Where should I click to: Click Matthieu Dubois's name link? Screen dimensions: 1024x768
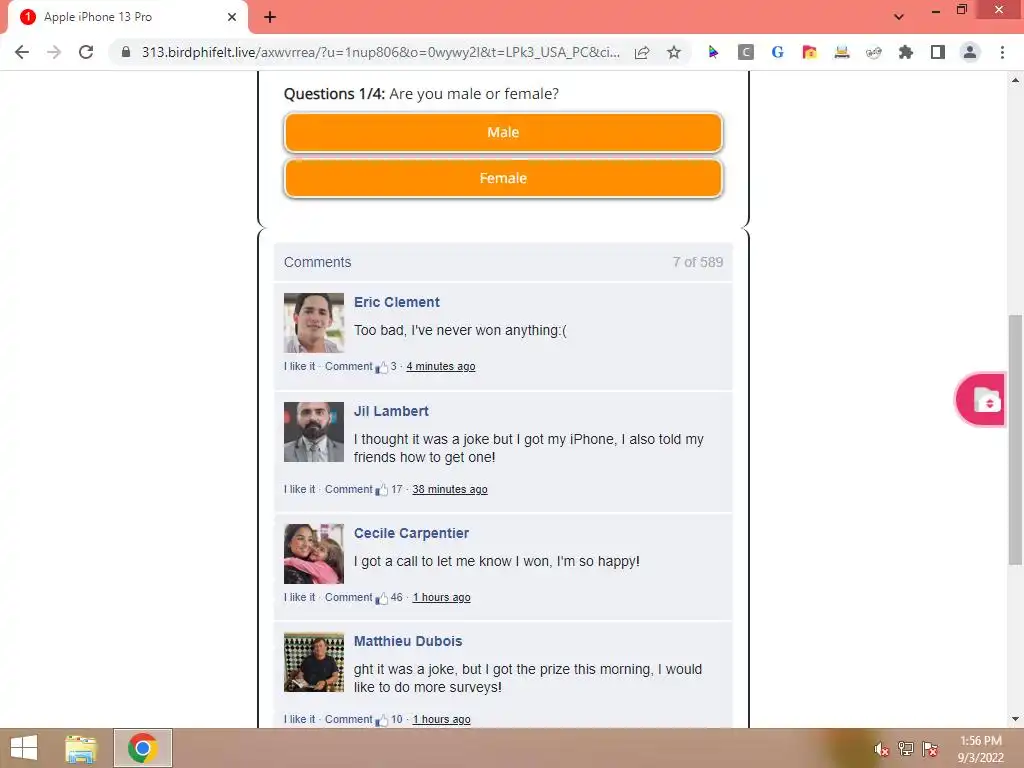(x=408, y=641)
